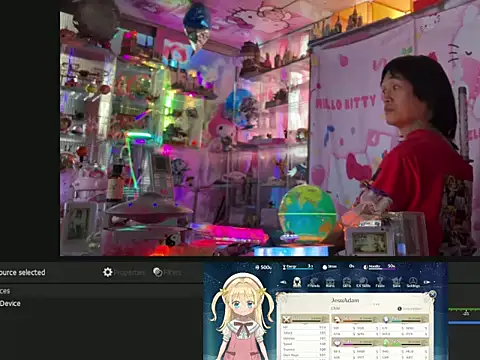
Task: Click the orange-bar stat group icon
Action: [x=337, y=319]
